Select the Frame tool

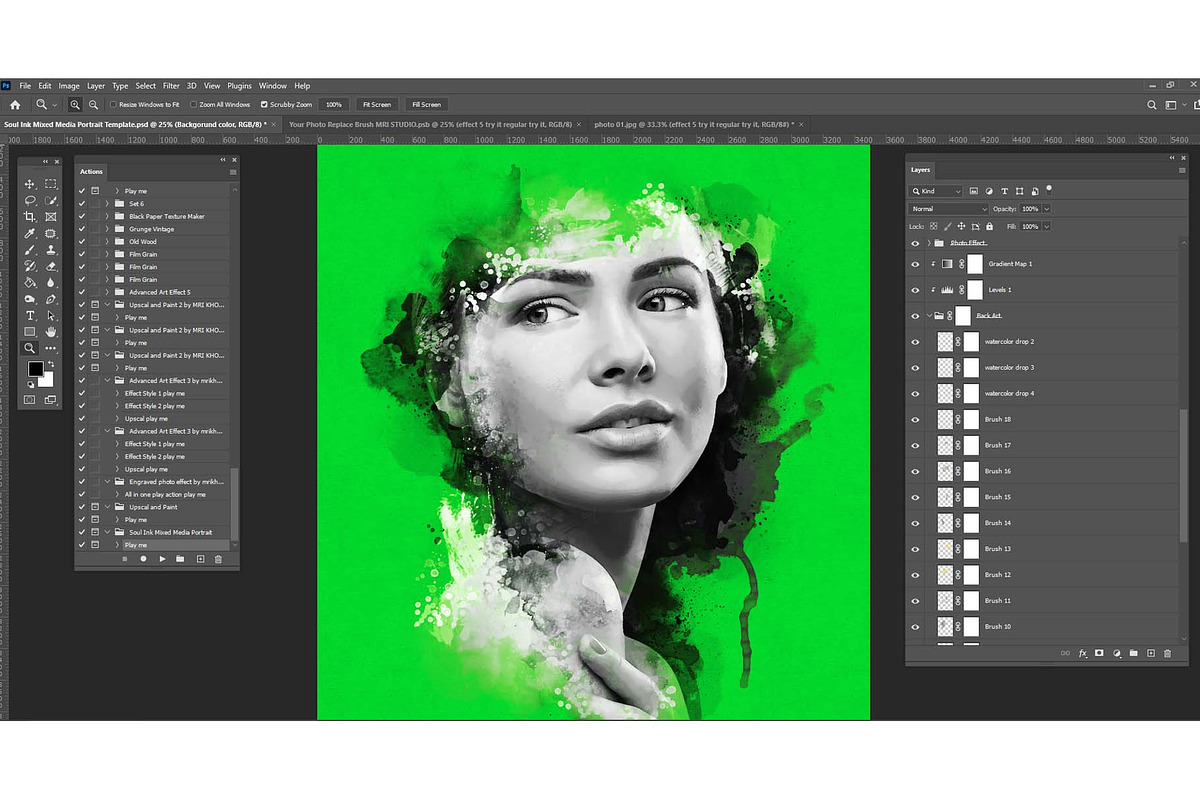51,217
